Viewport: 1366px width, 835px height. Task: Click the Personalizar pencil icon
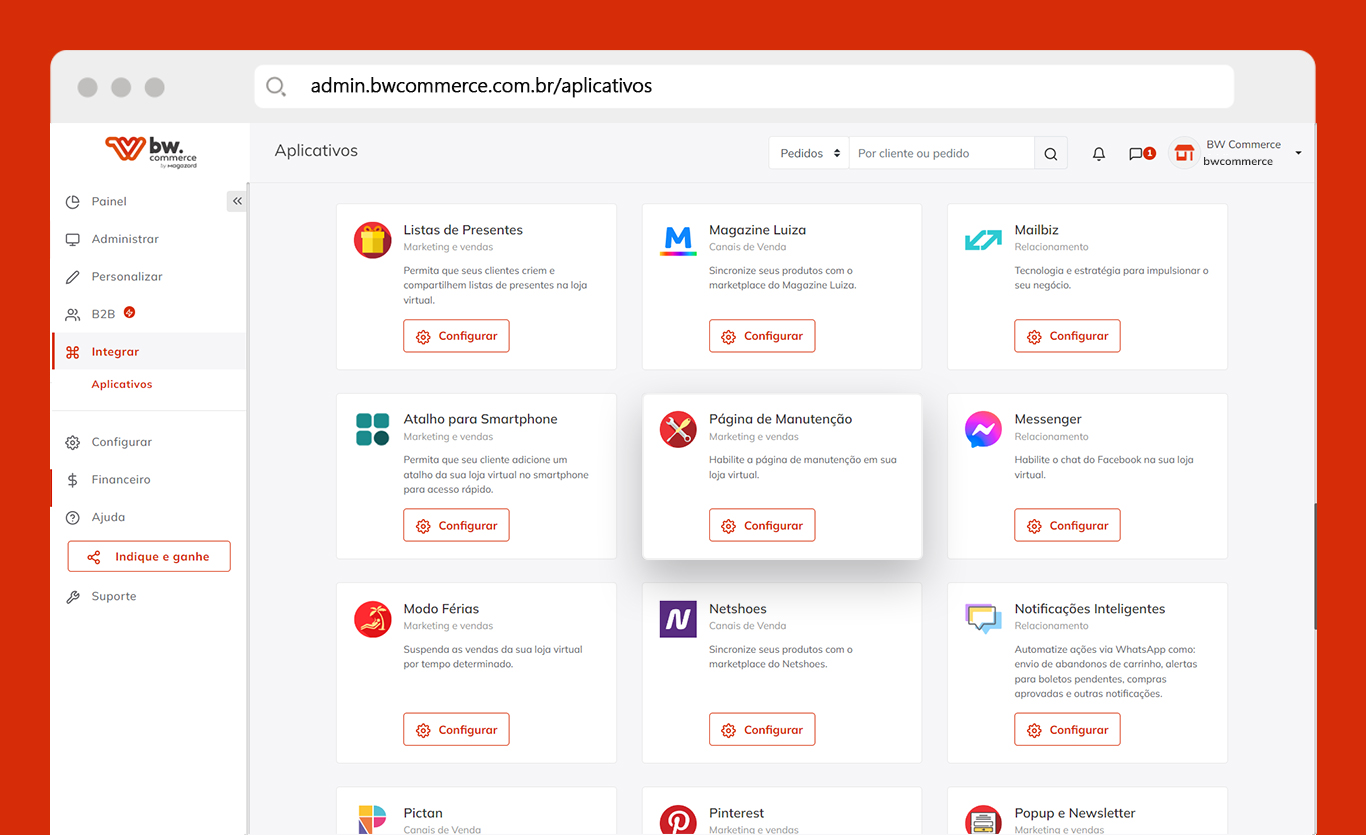(72, 276)
